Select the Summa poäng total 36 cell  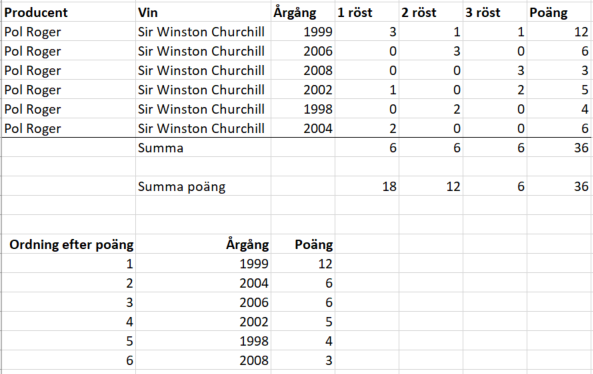pos(559,186)
